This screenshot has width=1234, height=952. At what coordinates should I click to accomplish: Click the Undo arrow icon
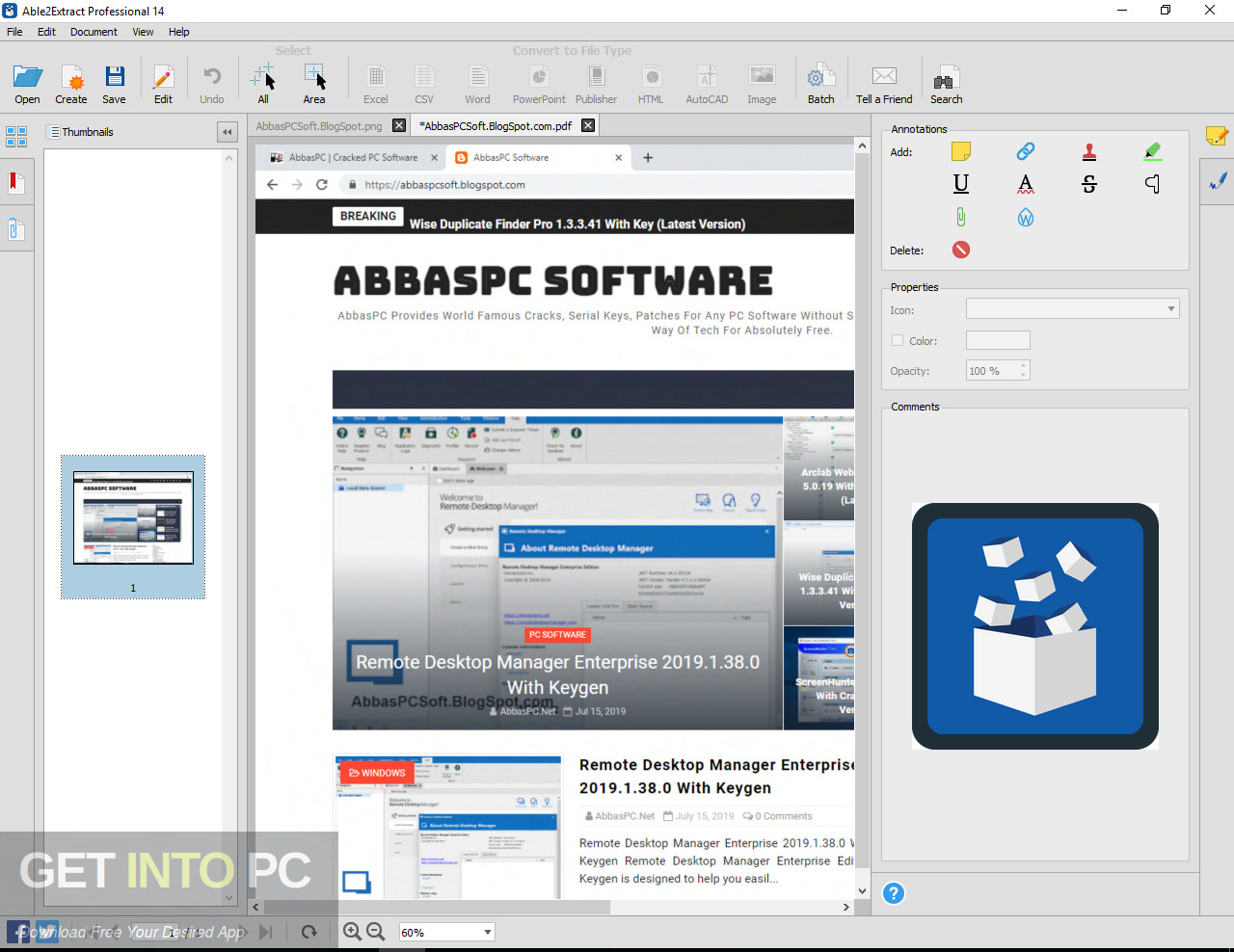point(212,77)
